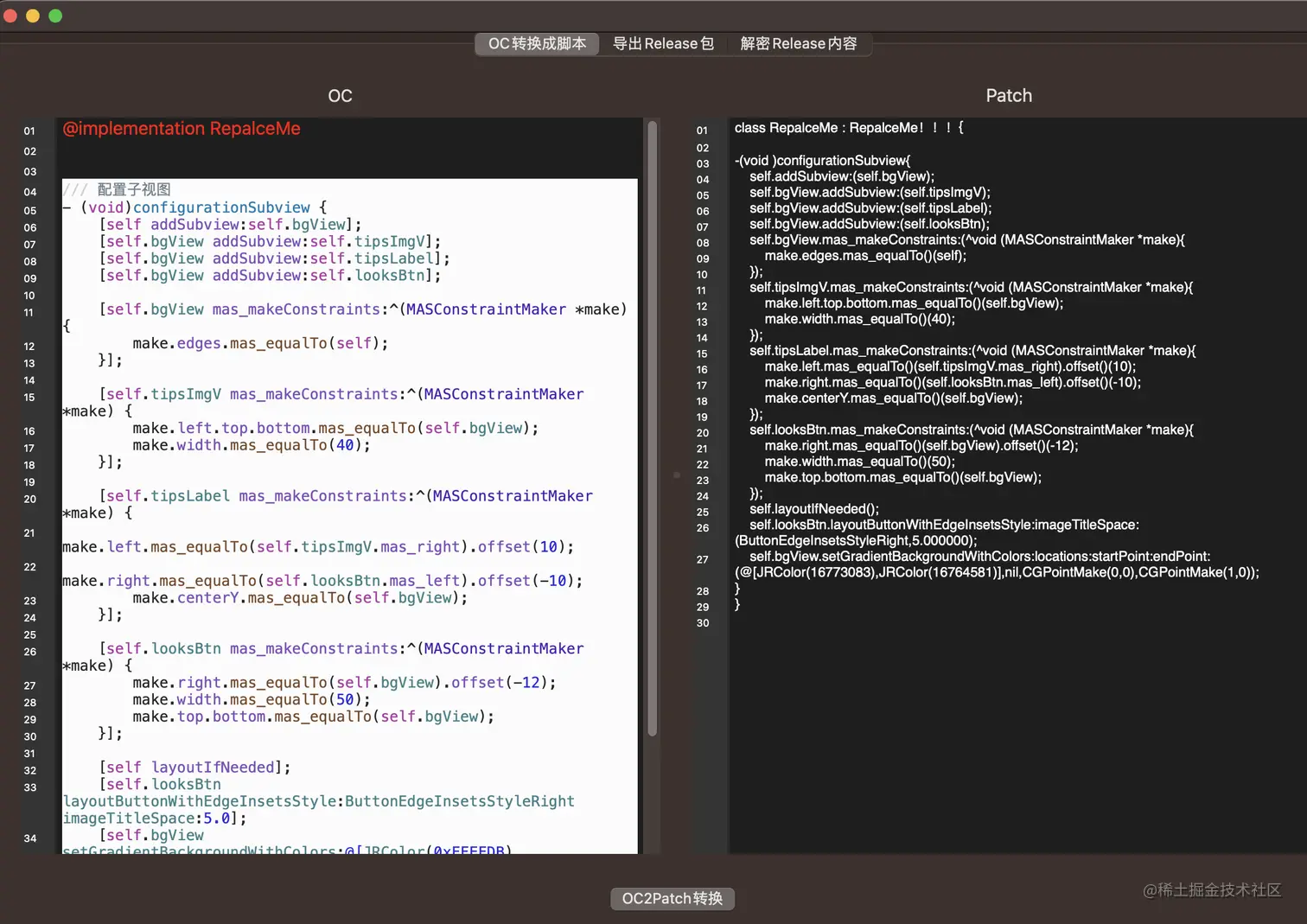The height and width of the screenshot is (924, 1307).
Task: Click the JRColor(16773083) line in Patch
Action: (x=997, y=572)
